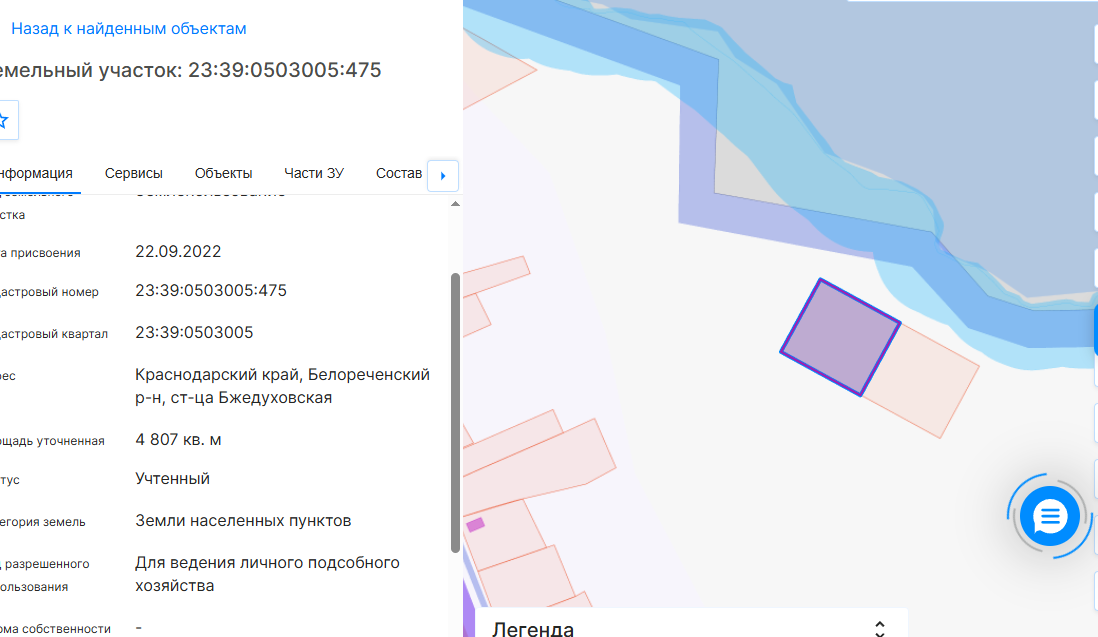
Task: Expand the 'Легенда' panel chevron
Action: pyautogui.click(x=880, y=629)
